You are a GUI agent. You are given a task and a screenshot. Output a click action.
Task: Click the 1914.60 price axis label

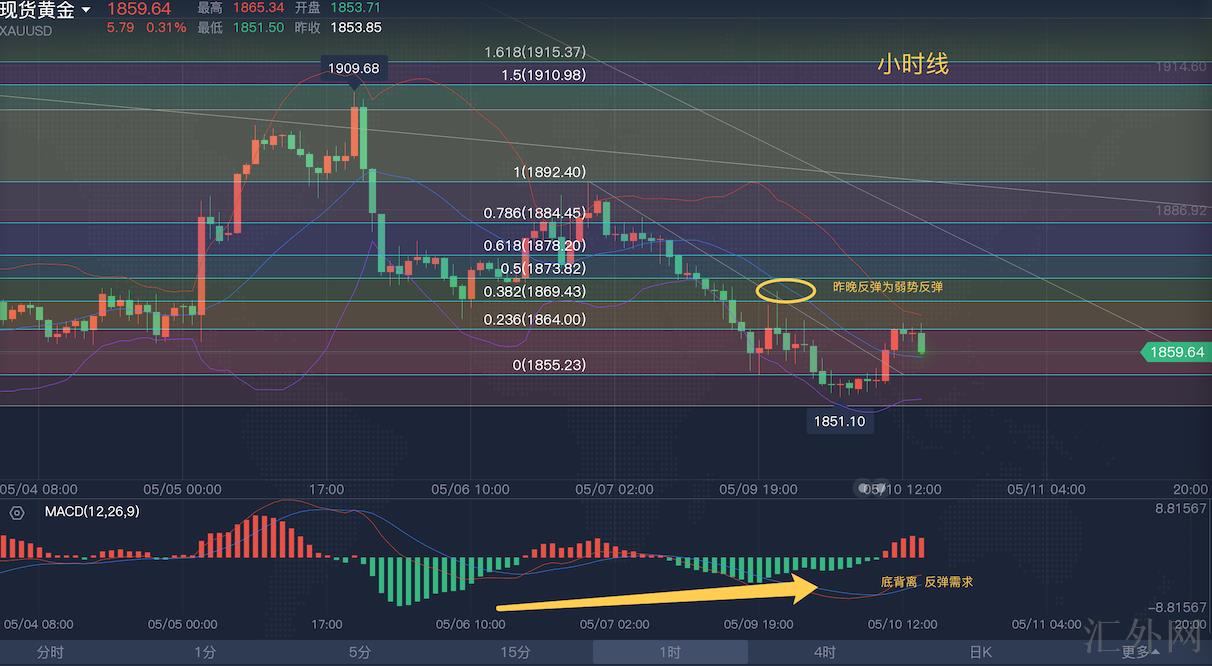click(x=1181, y=66)
